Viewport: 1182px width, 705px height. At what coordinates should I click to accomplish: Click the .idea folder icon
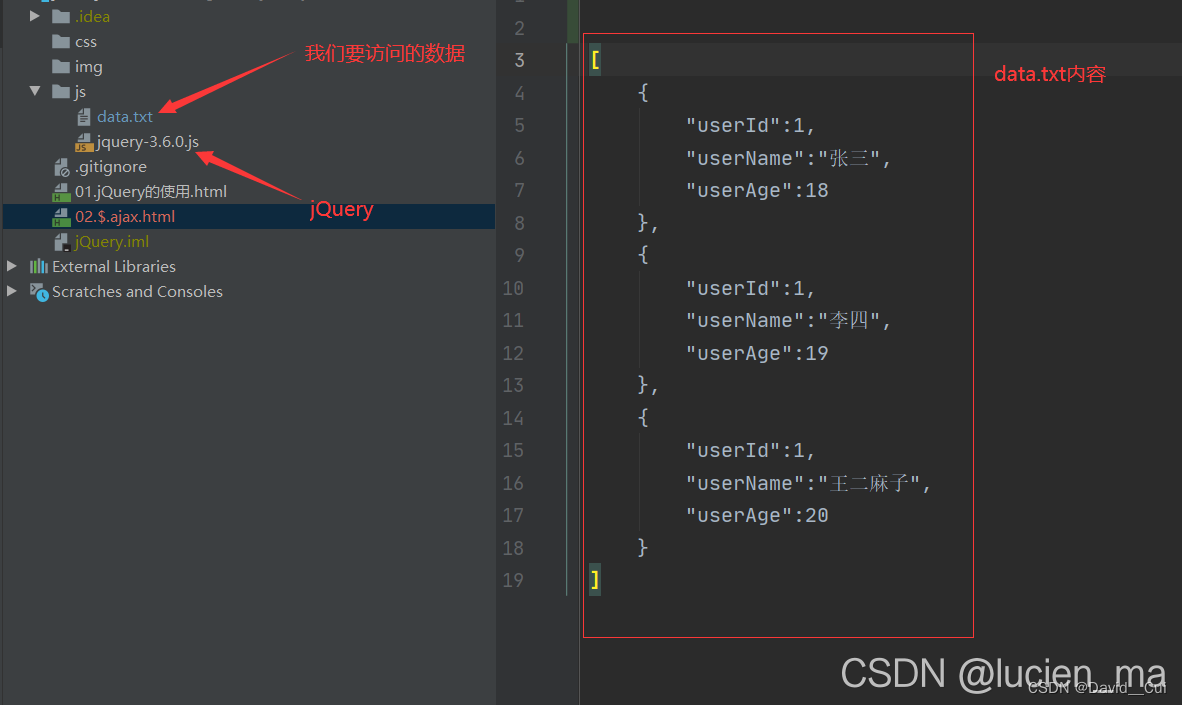click(x=61, y=16)
